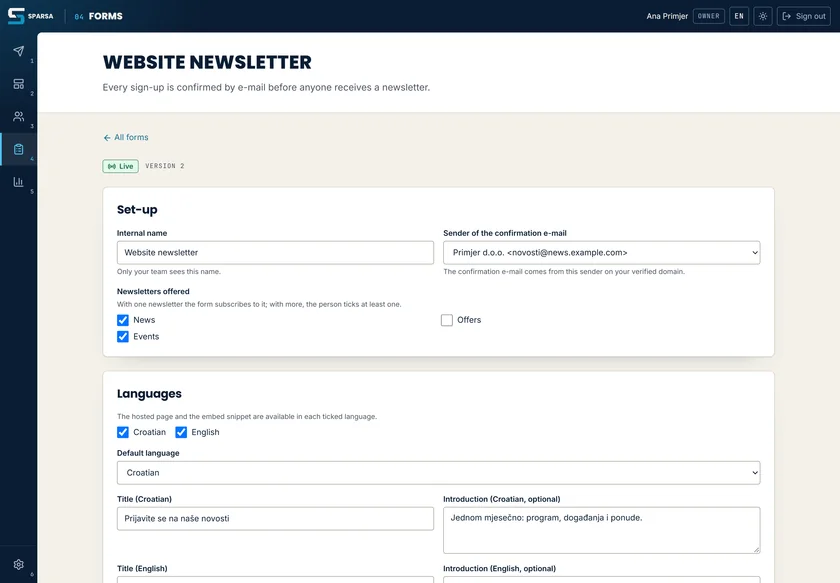
Task: Click the Newsletters offered label
Action: (153, 292)
